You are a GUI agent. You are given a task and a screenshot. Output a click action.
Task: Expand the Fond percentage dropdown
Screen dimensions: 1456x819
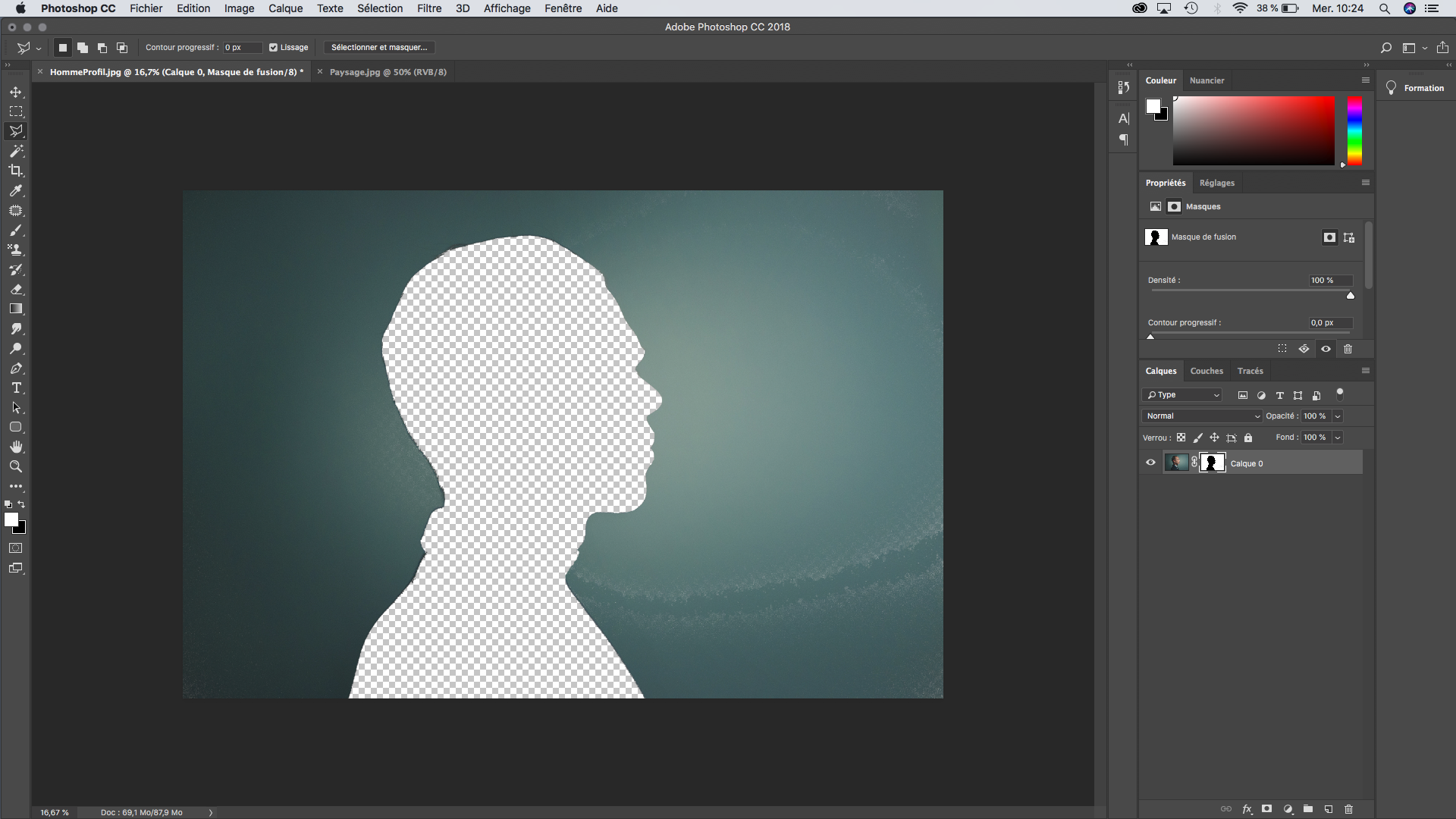click(x=1339, y=437)
